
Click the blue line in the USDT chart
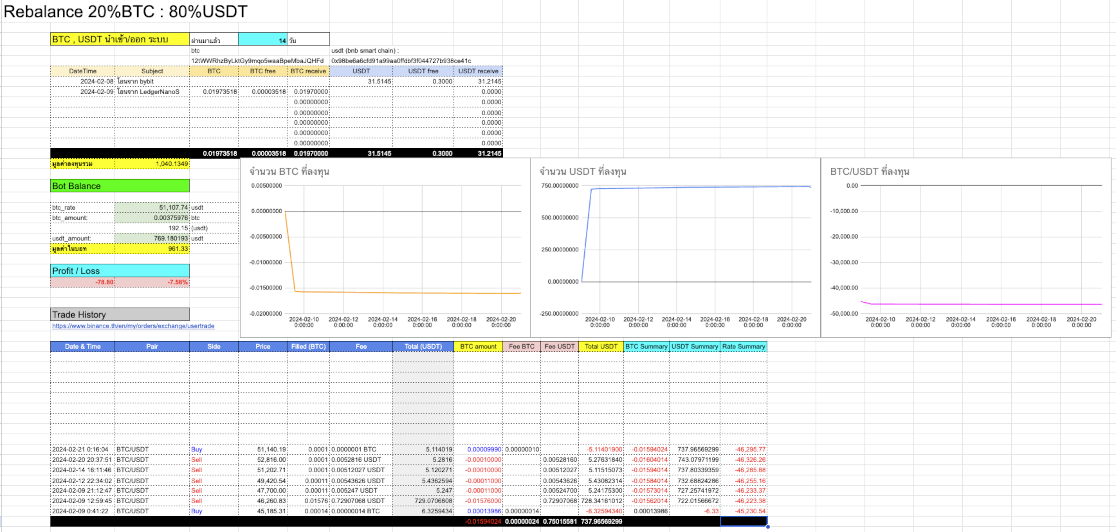[x=698, y=187]
